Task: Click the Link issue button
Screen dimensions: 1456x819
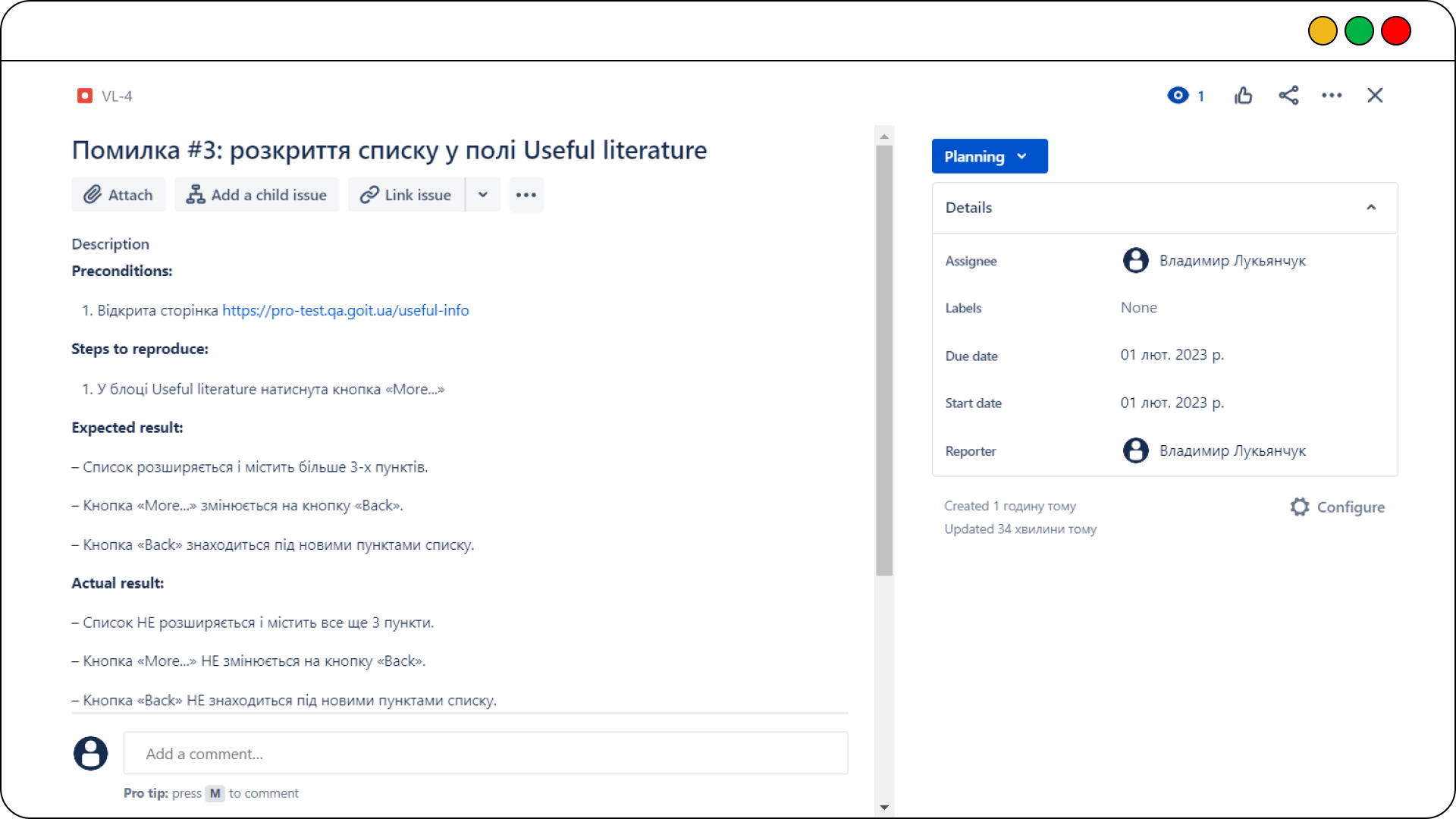Action: 406,195
